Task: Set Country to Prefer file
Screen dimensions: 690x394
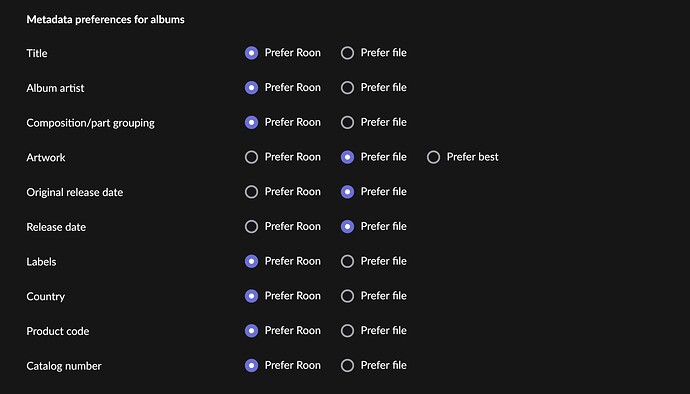Action: [347, 296]
